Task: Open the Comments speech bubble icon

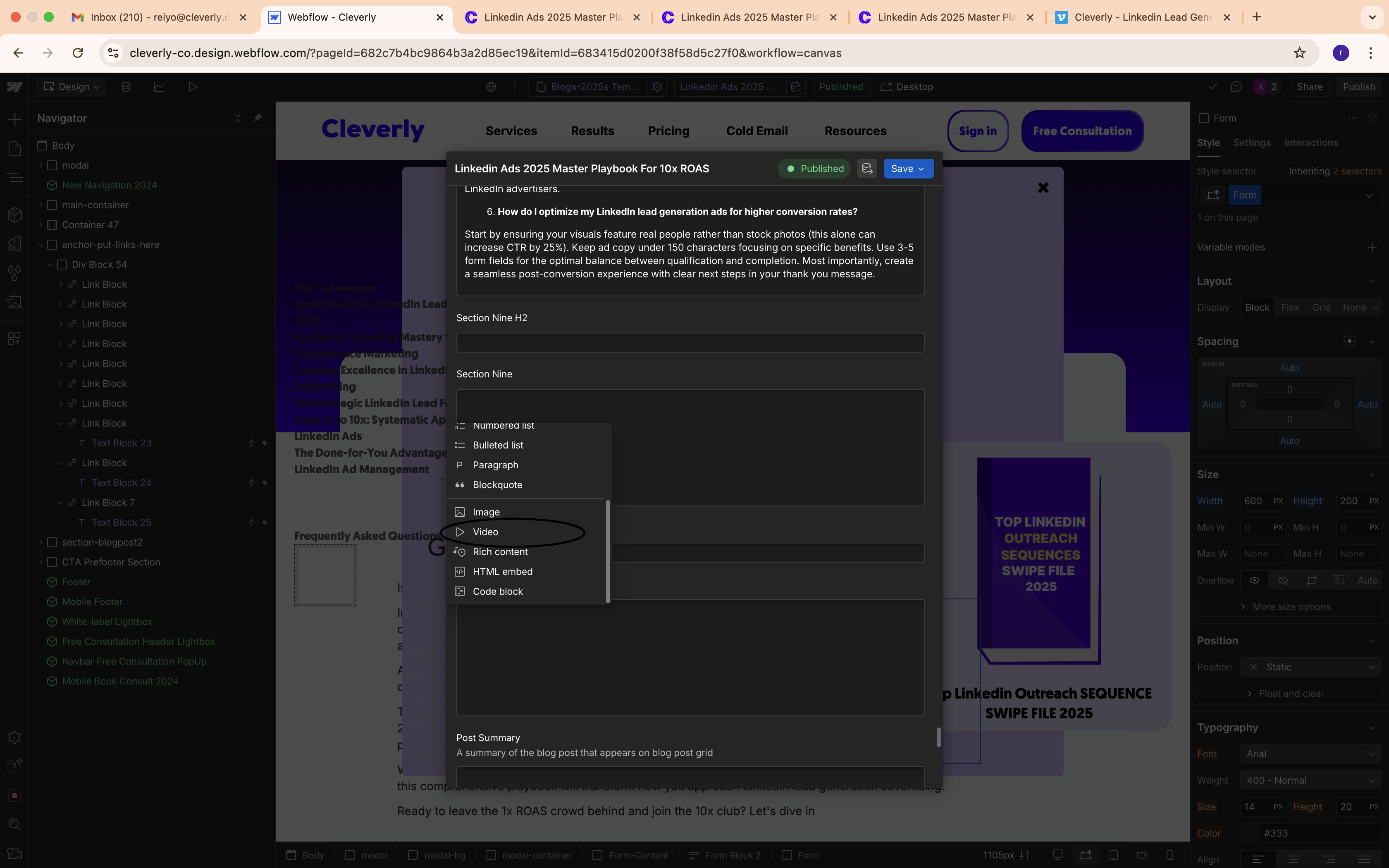Action: [1236, 87]
